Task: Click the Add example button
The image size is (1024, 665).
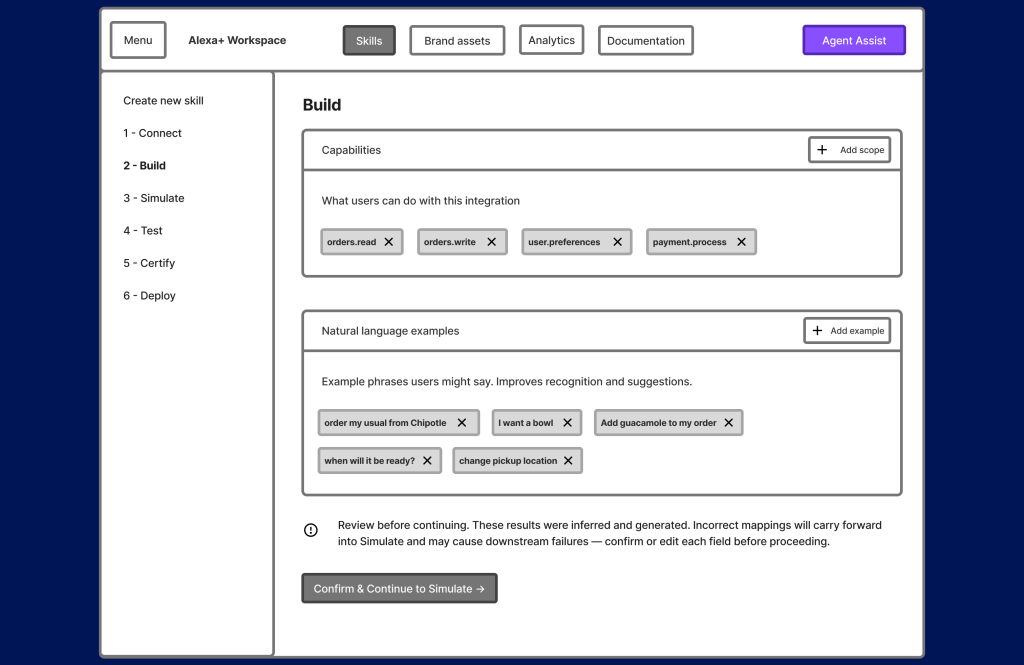Action: pyautogui.click(x=847, y=331)
